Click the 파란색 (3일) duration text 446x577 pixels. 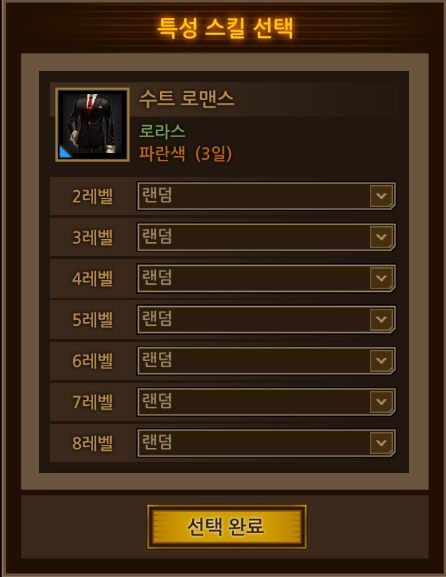[x=185, y=153]
